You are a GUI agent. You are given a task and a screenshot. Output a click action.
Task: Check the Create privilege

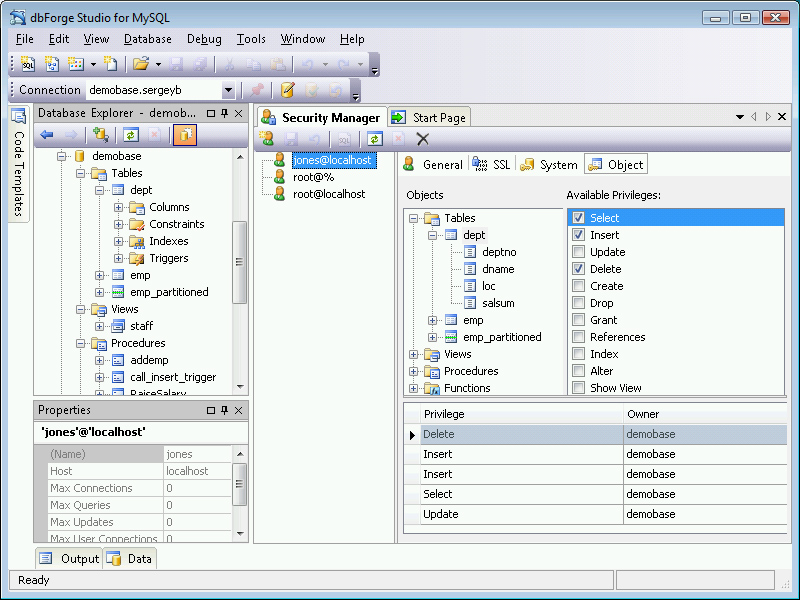578,286
